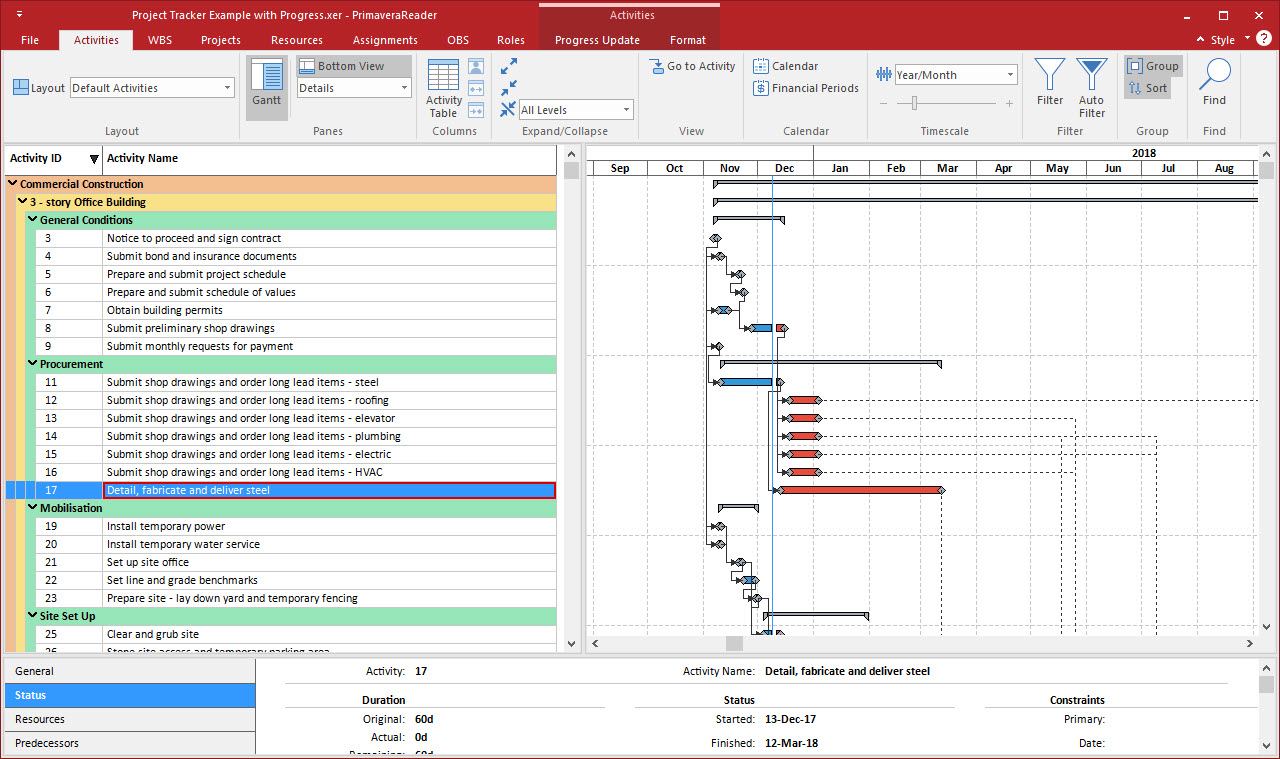Collapse the 3 - story Office Building group
Viewport: 1280px width, 759px height.
pyautogui.click(x=22, y=202)
